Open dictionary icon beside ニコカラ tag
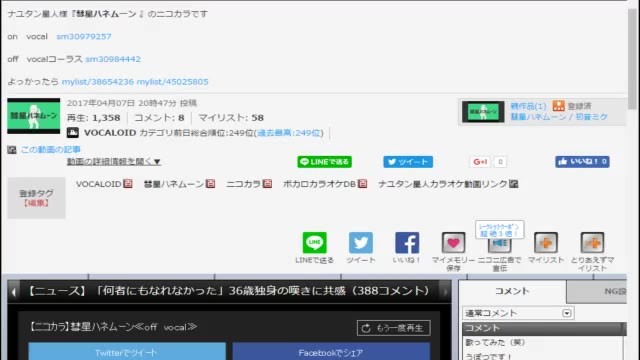This screenshot has width=640, height=360. click(x=267, y=184)
